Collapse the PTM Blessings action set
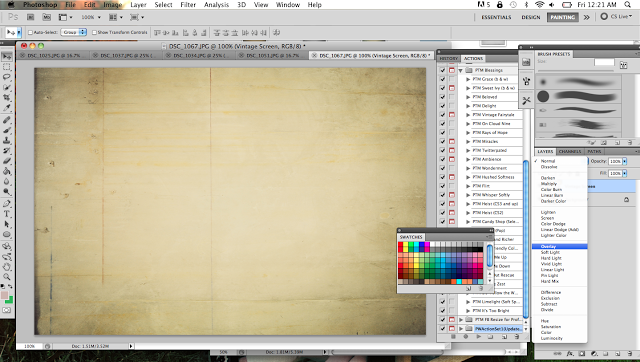The image size is (640, 362). coord(461,70)
